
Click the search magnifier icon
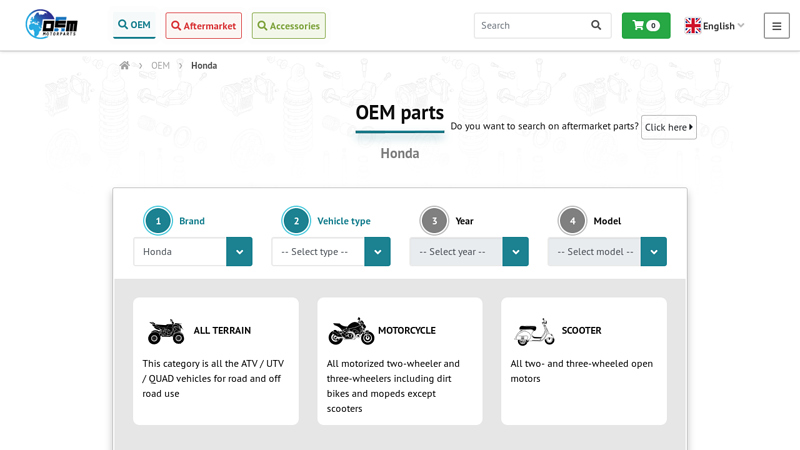[596, 25]
